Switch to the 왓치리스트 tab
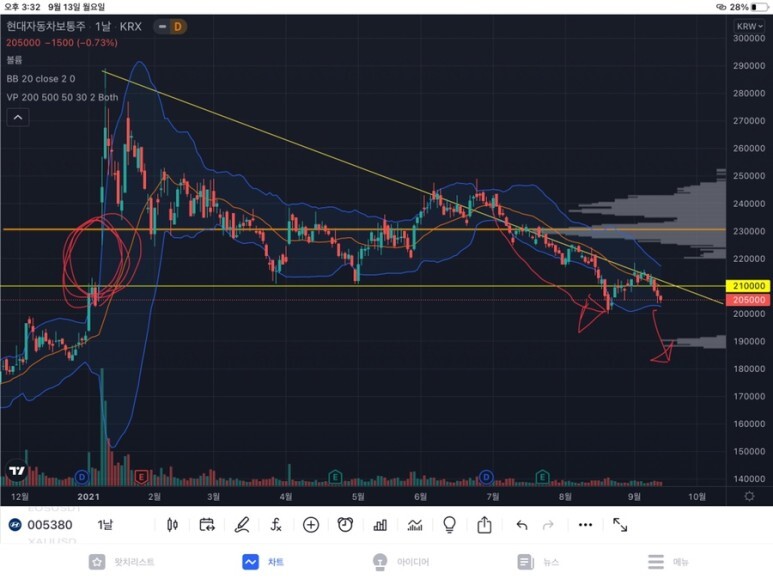Image resolution: width=773 pixels, height=579 pixels. pyautogui.click(x=121, y=562)
